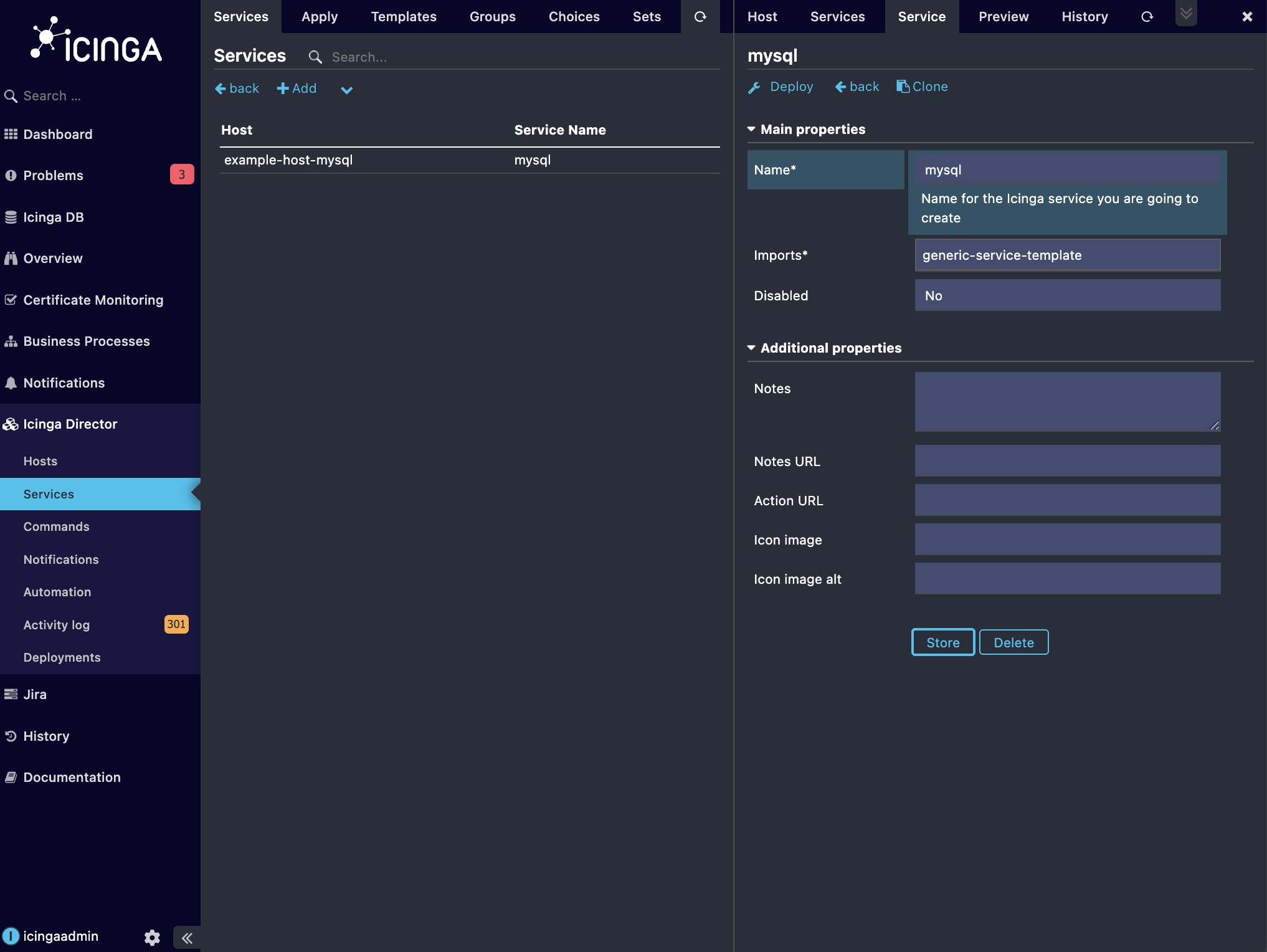
Task: Open the Overview menu entry
Action: 52,258
